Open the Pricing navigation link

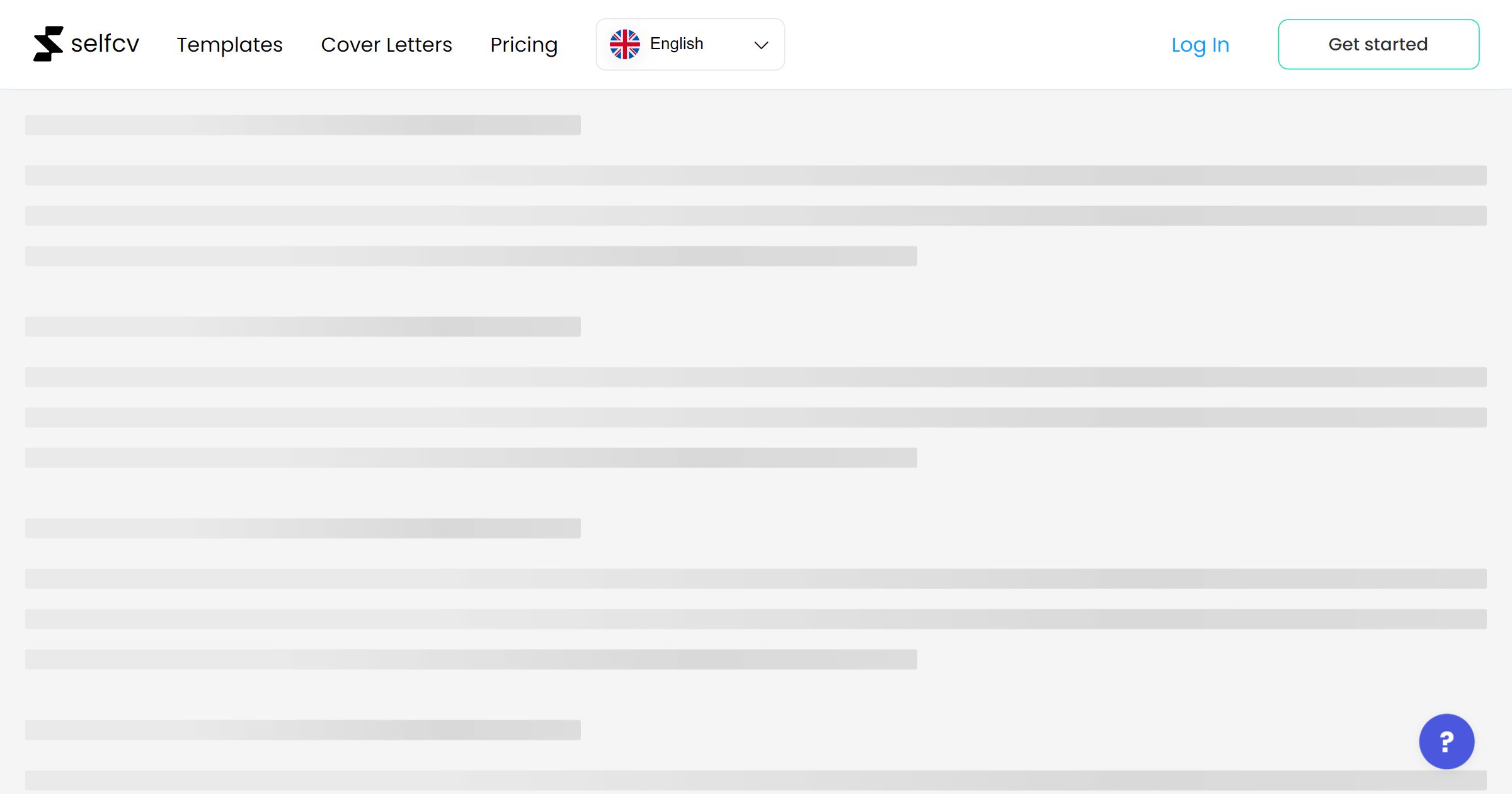pos(524,45)
